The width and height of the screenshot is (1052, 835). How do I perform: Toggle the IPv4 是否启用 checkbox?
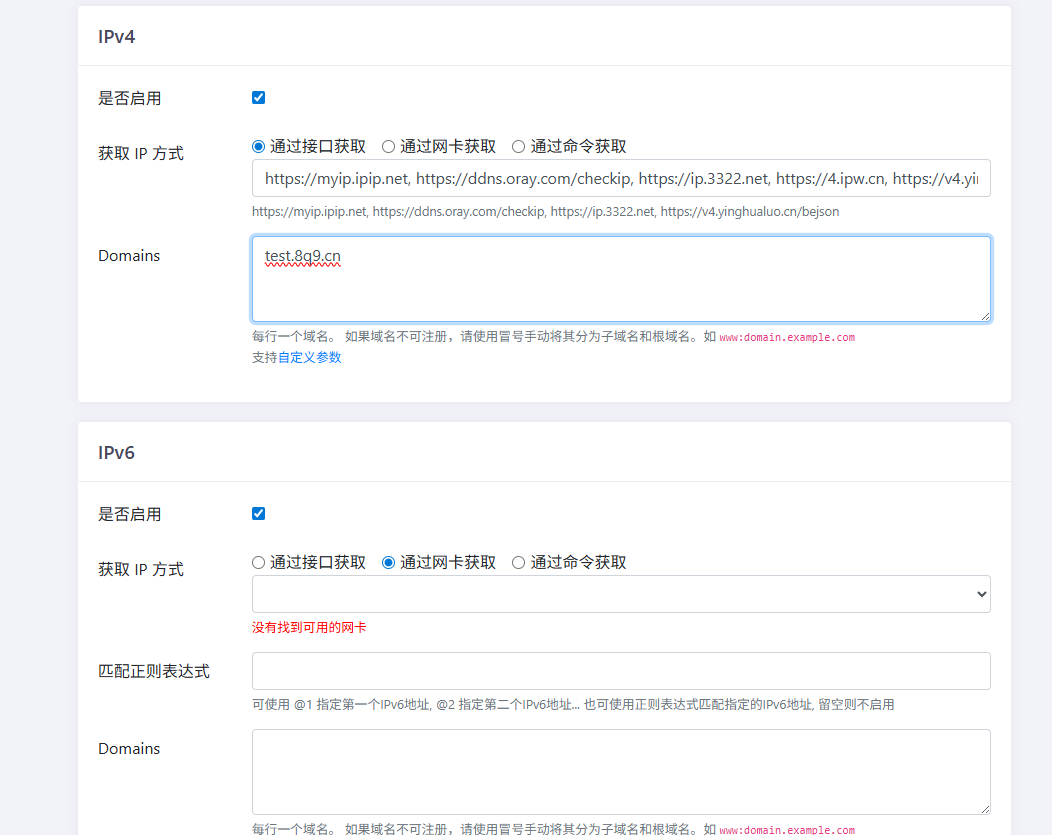(x=258, y=98)
